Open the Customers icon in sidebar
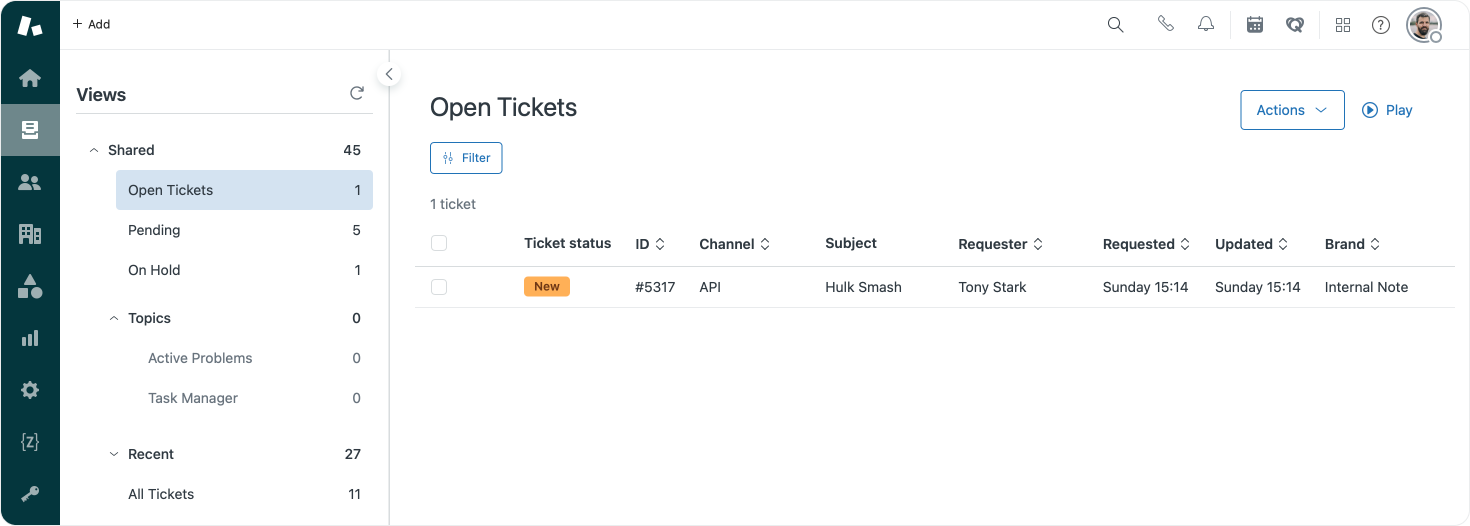The width and height of the screenshot is (1470, 526). tap(30, 182)
